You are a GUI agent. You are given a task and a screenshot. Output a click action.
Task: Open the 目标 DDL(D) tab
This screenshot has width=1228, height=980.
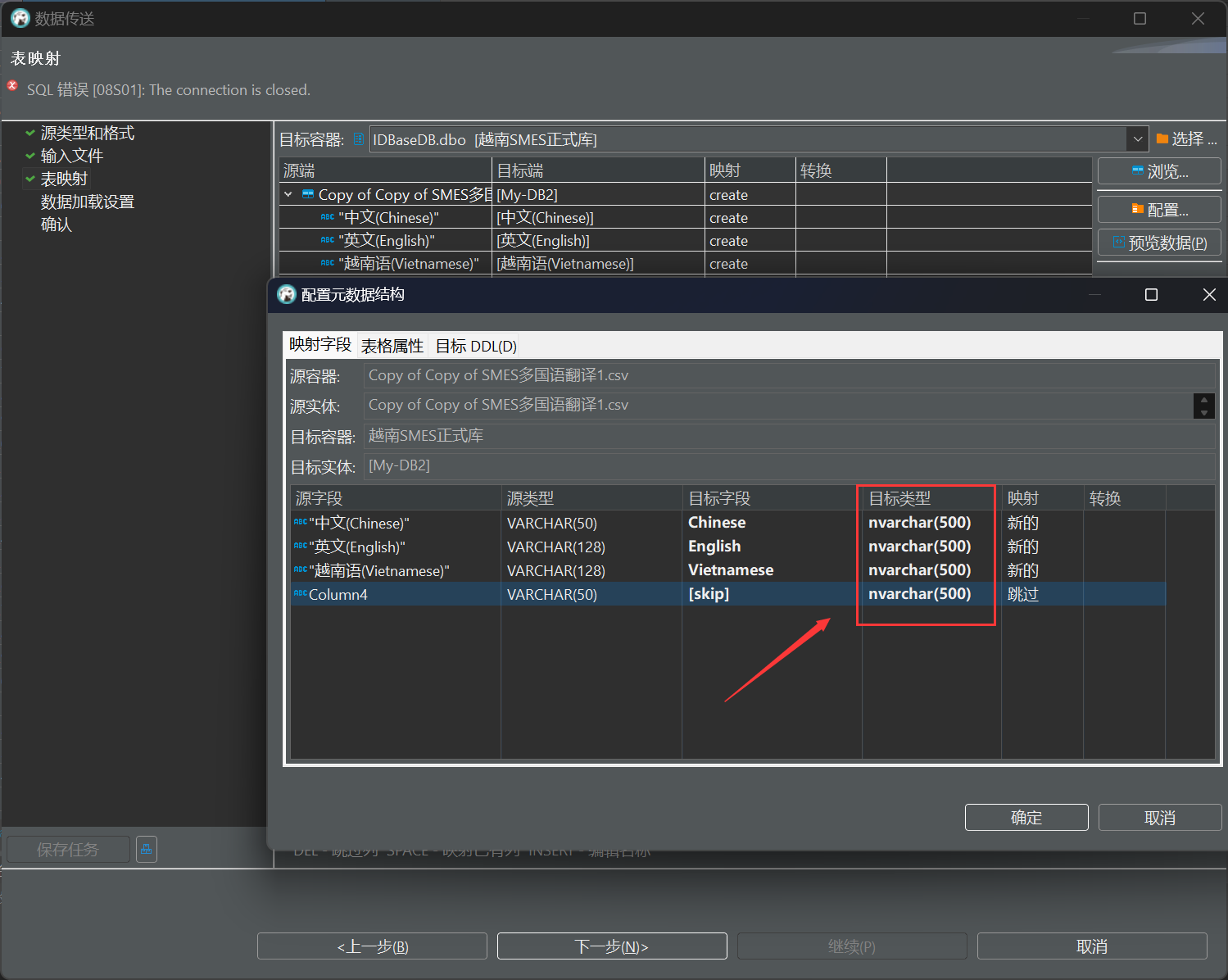click(476, 346)
